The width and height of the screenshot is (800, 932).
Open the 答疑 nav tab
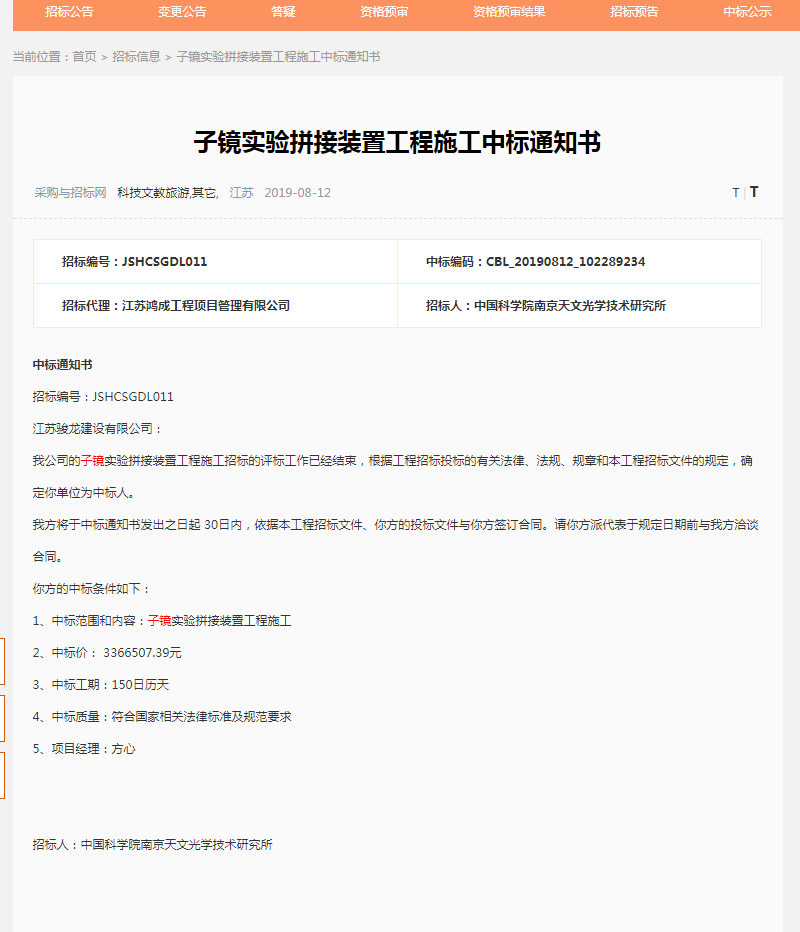(283, 12)
